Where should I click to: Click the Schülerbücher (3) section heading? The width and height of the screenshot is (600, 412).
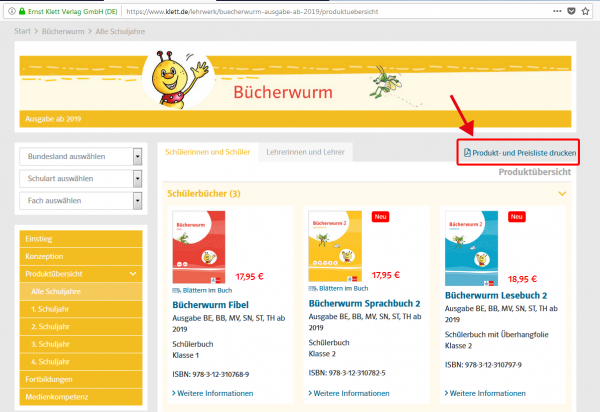point(204,194)
